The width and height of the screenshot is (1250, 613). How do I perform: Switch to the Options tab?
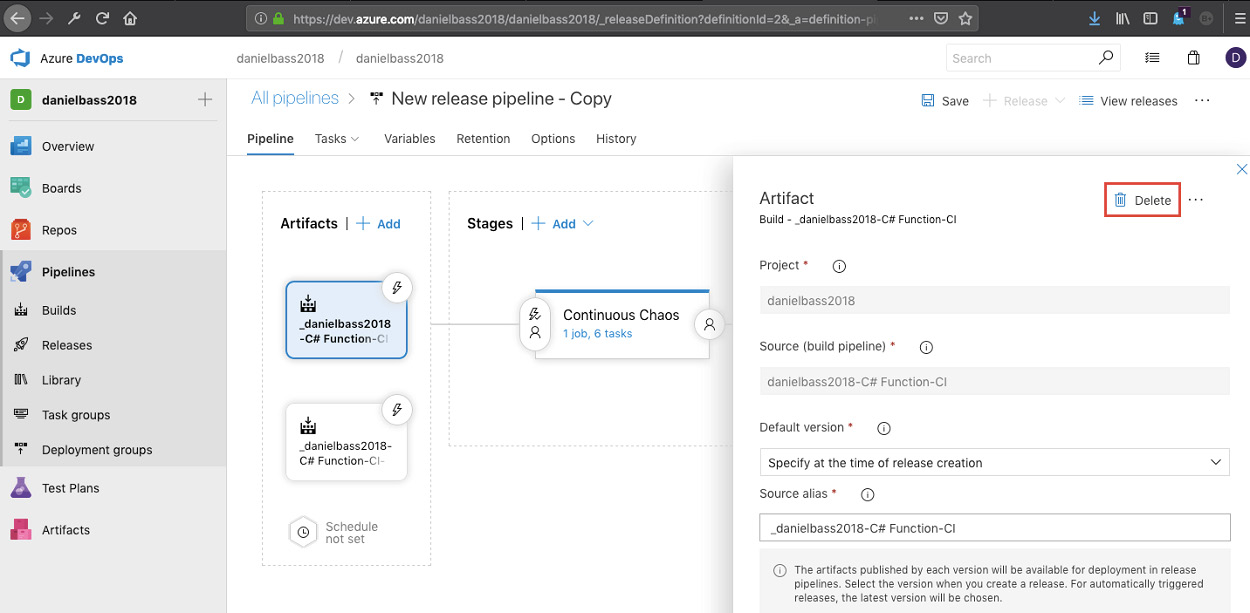coord(553,139)
